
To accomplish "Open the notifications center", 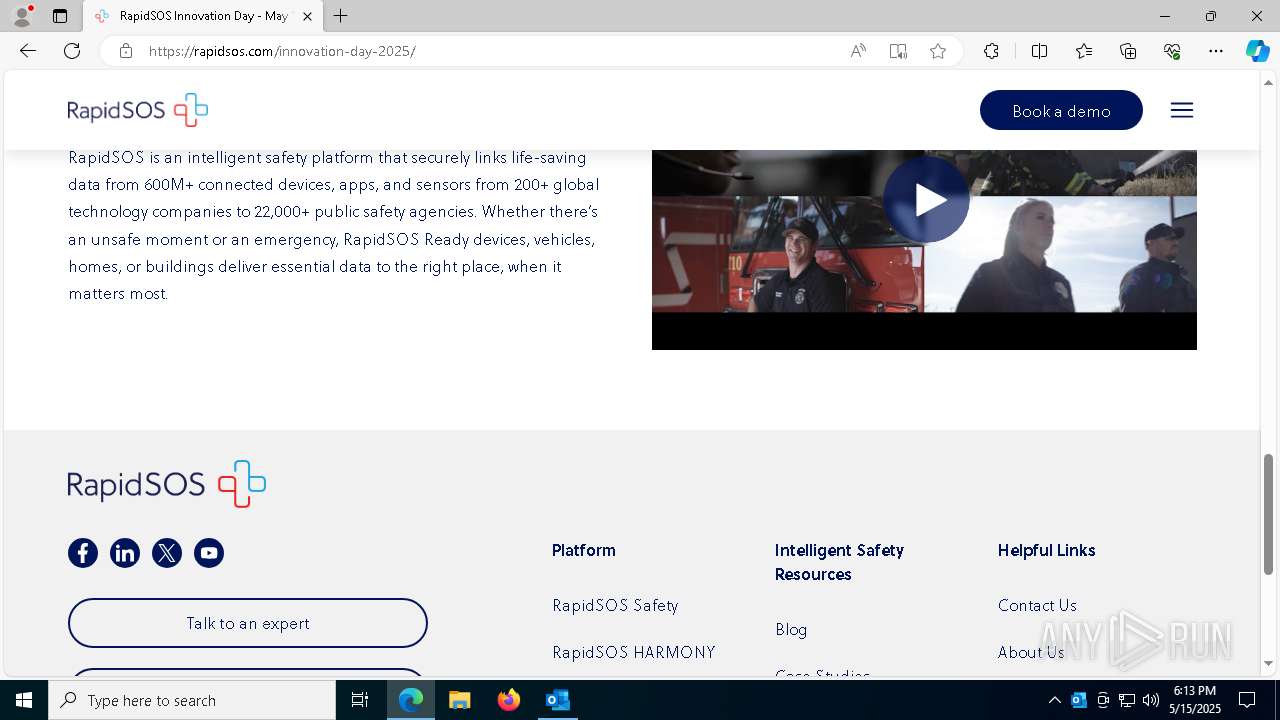I will 1247,700.
